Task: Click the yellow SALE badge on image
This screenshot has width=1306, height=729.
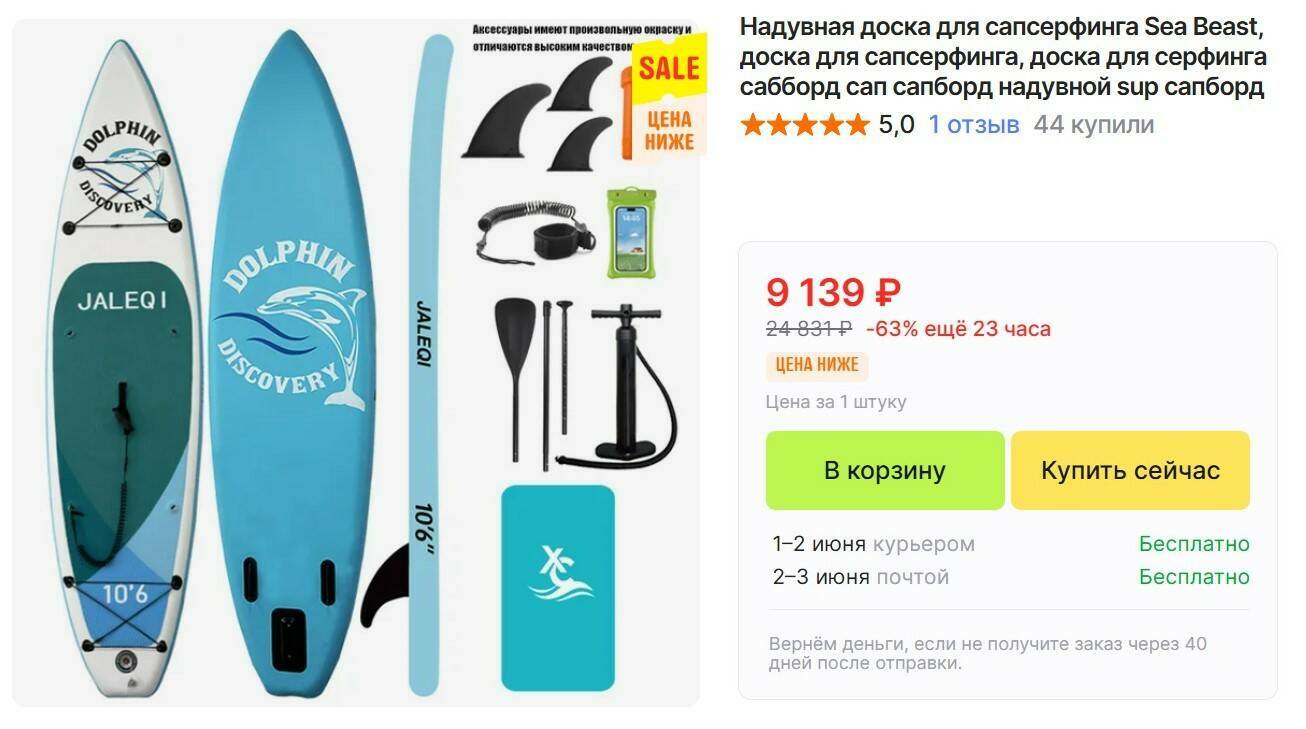Action: (668, 68)
